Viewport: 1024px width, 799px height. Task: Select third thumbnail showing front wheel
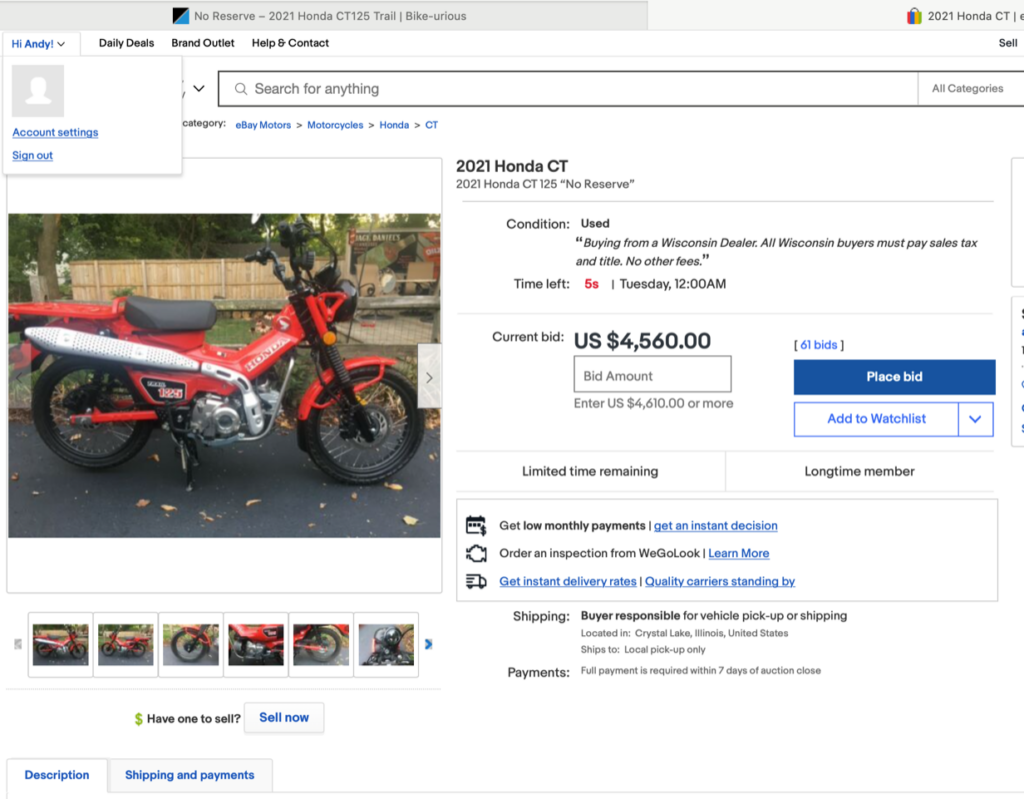click(x=191, y=645)
